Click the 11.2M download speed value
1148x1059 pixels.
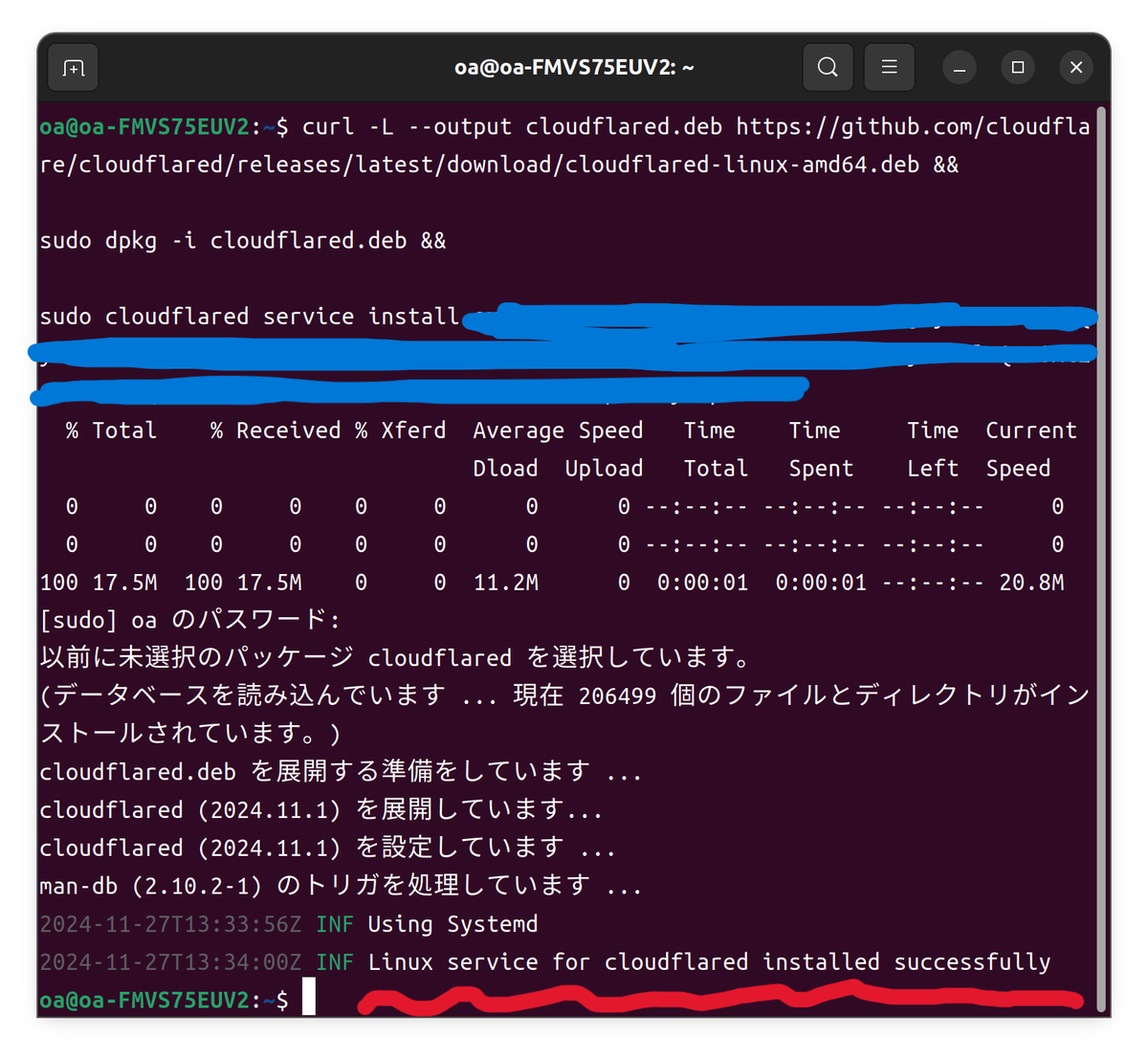click(506, 583)
